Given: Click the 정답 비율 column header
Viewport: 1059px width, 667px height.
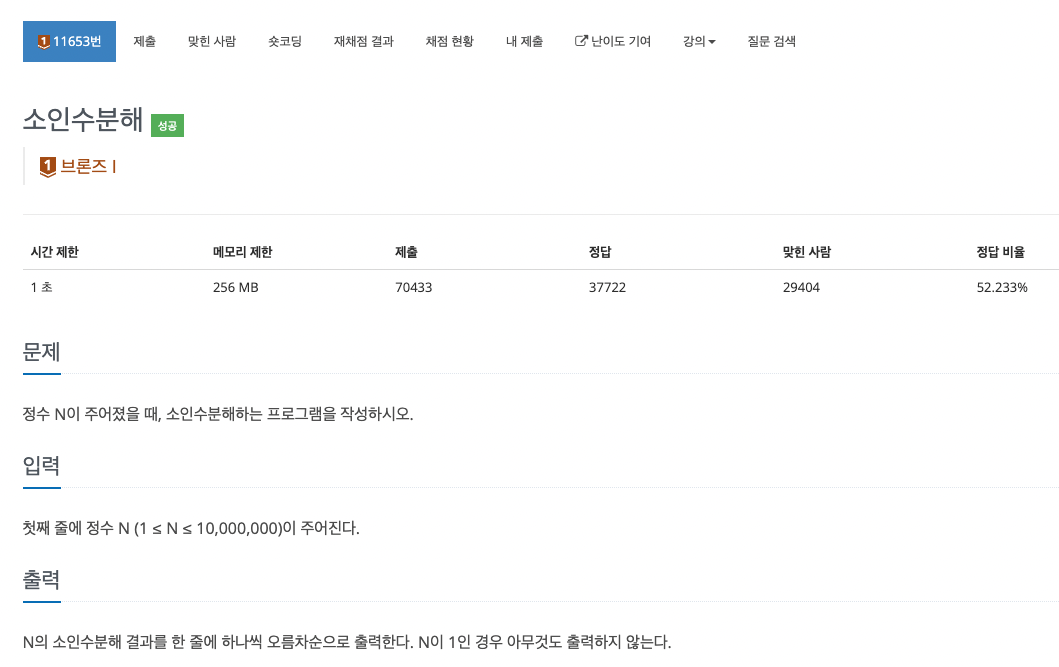Looking at the screenshot, I should (x=1000, y=252).
